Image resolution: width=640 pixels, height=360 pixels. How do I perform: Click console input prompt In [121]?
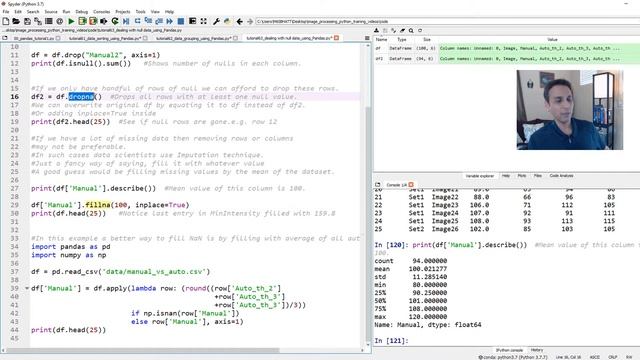[x=391, y=341]
